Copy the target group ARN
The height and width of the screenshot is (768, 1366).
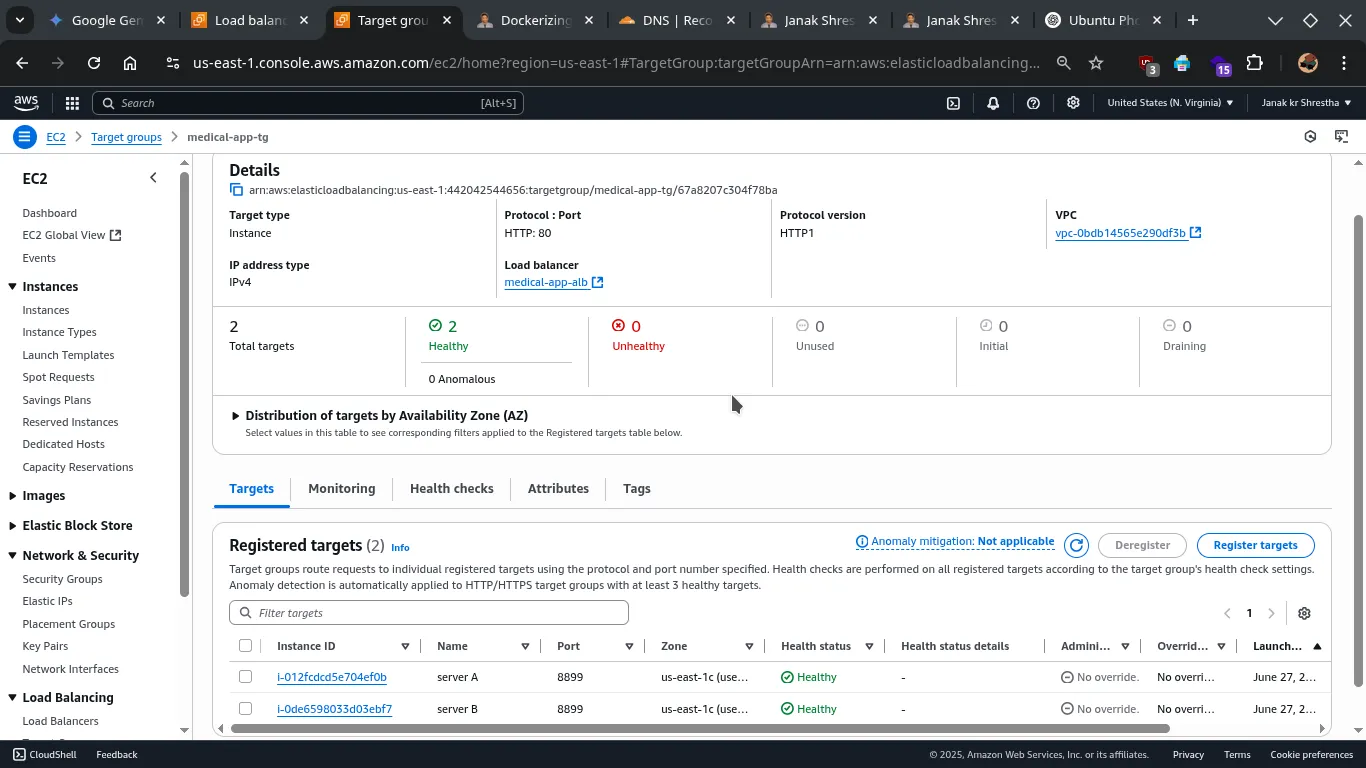(x=237, y=190)
